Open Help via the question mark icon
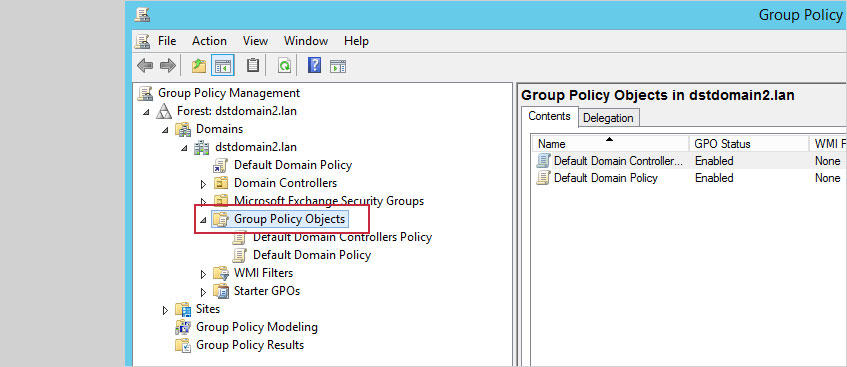The image size is (847, 367). [314, 66]
